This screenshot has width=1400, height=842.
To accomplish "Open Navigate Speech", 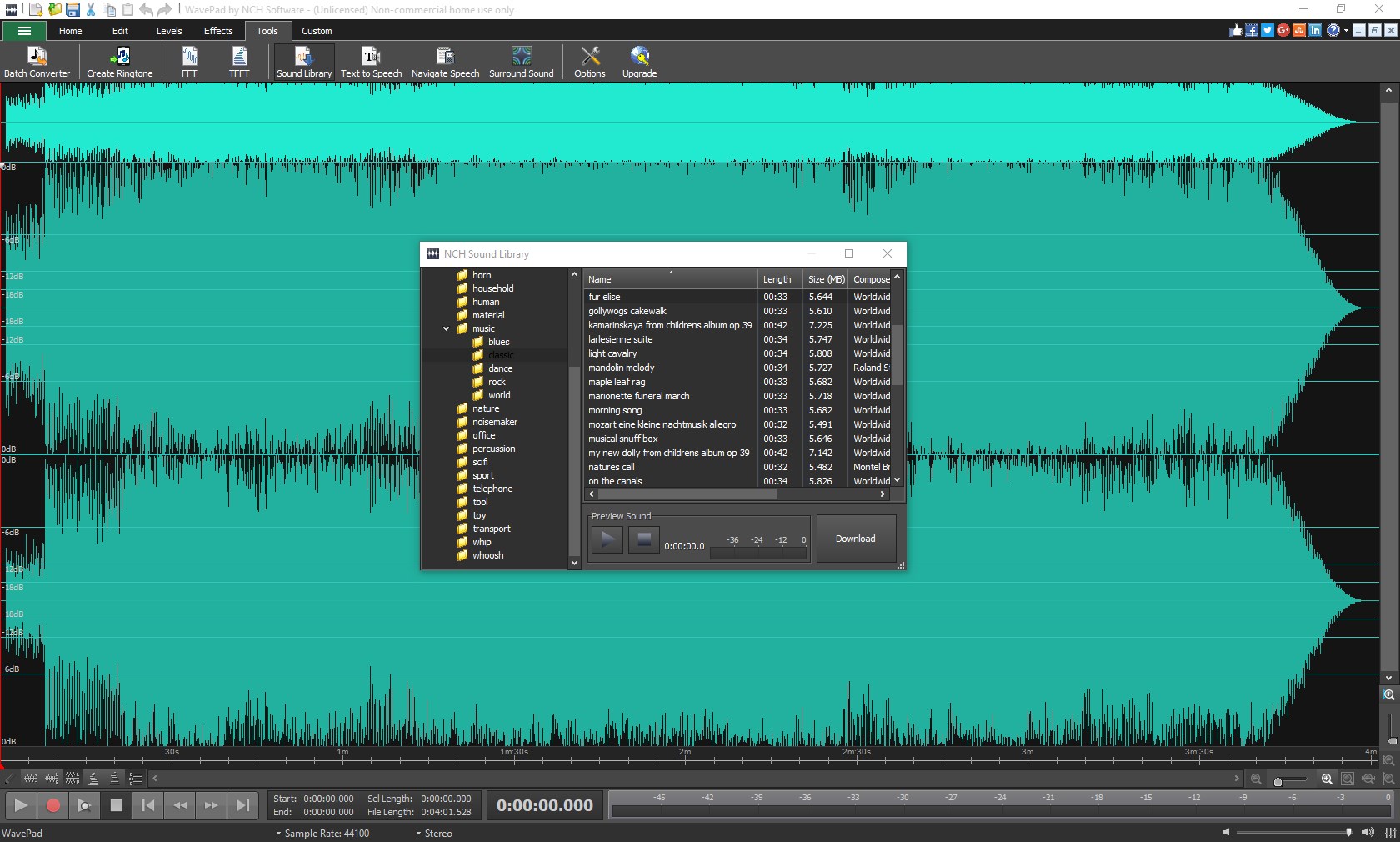I will click(x=445, y=62).
